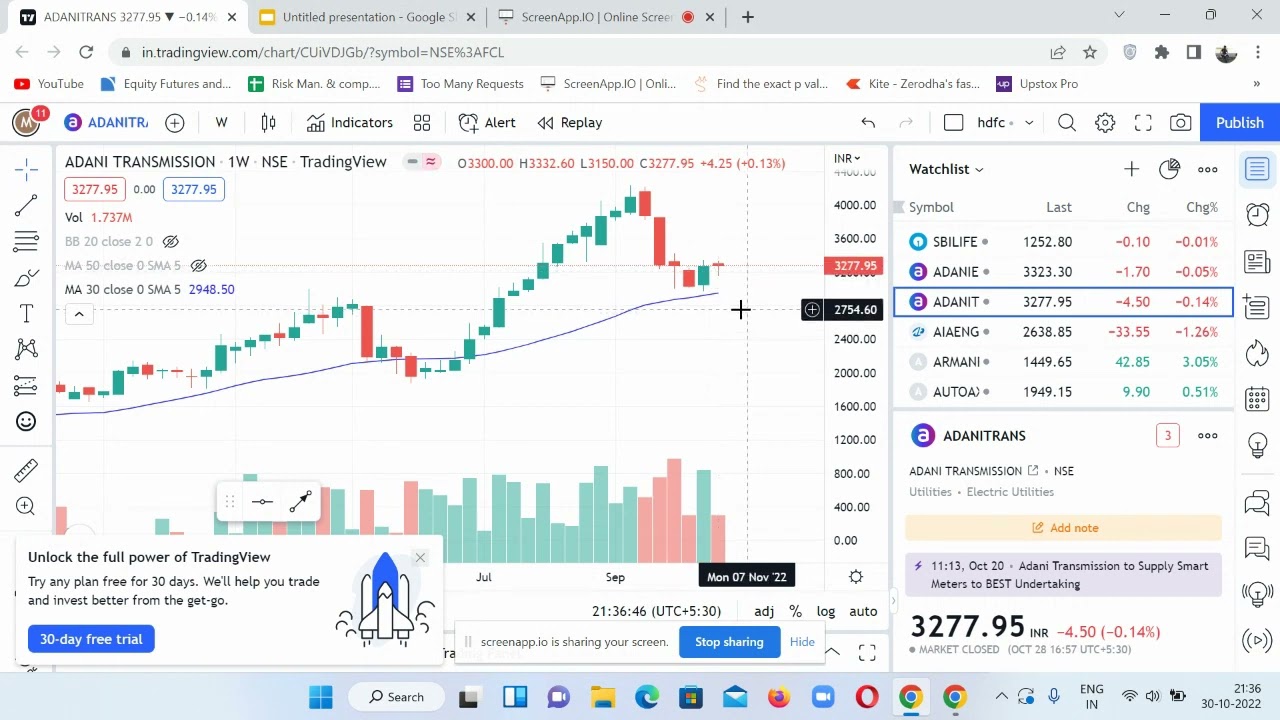Open the Replay mode
Screen dimensions: 1280x720
coord(570,122)
